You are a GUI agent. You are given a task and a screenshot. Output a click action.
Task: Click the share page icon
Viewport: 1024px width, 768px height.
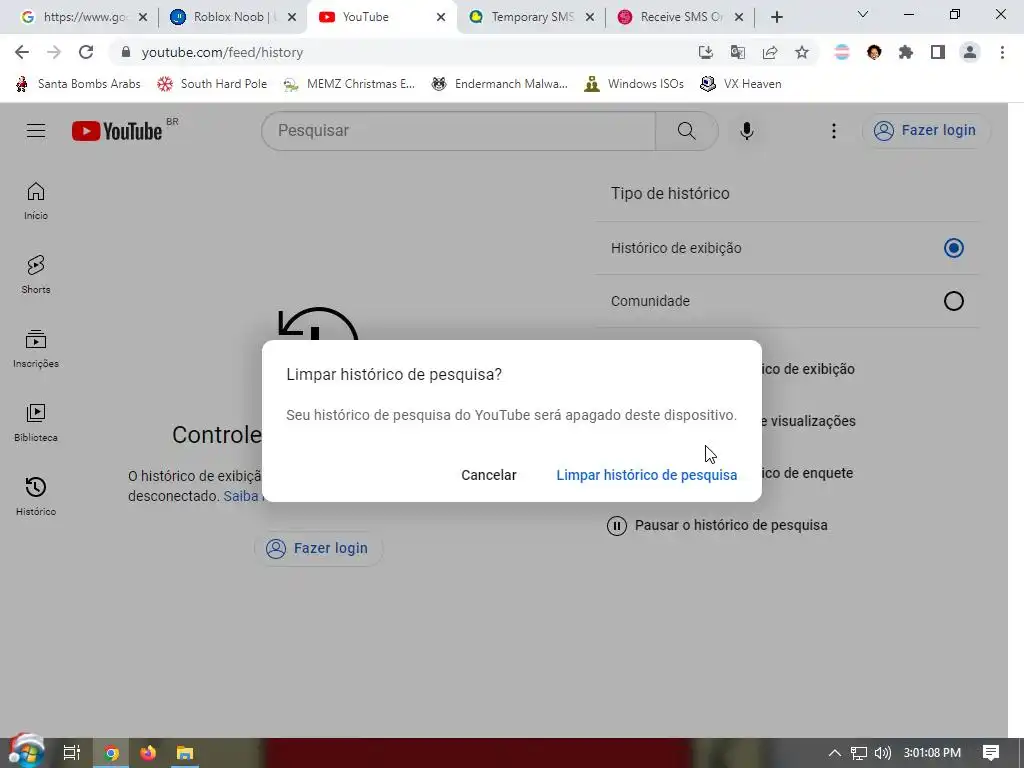pyautogui.click(x=770, y=52)
